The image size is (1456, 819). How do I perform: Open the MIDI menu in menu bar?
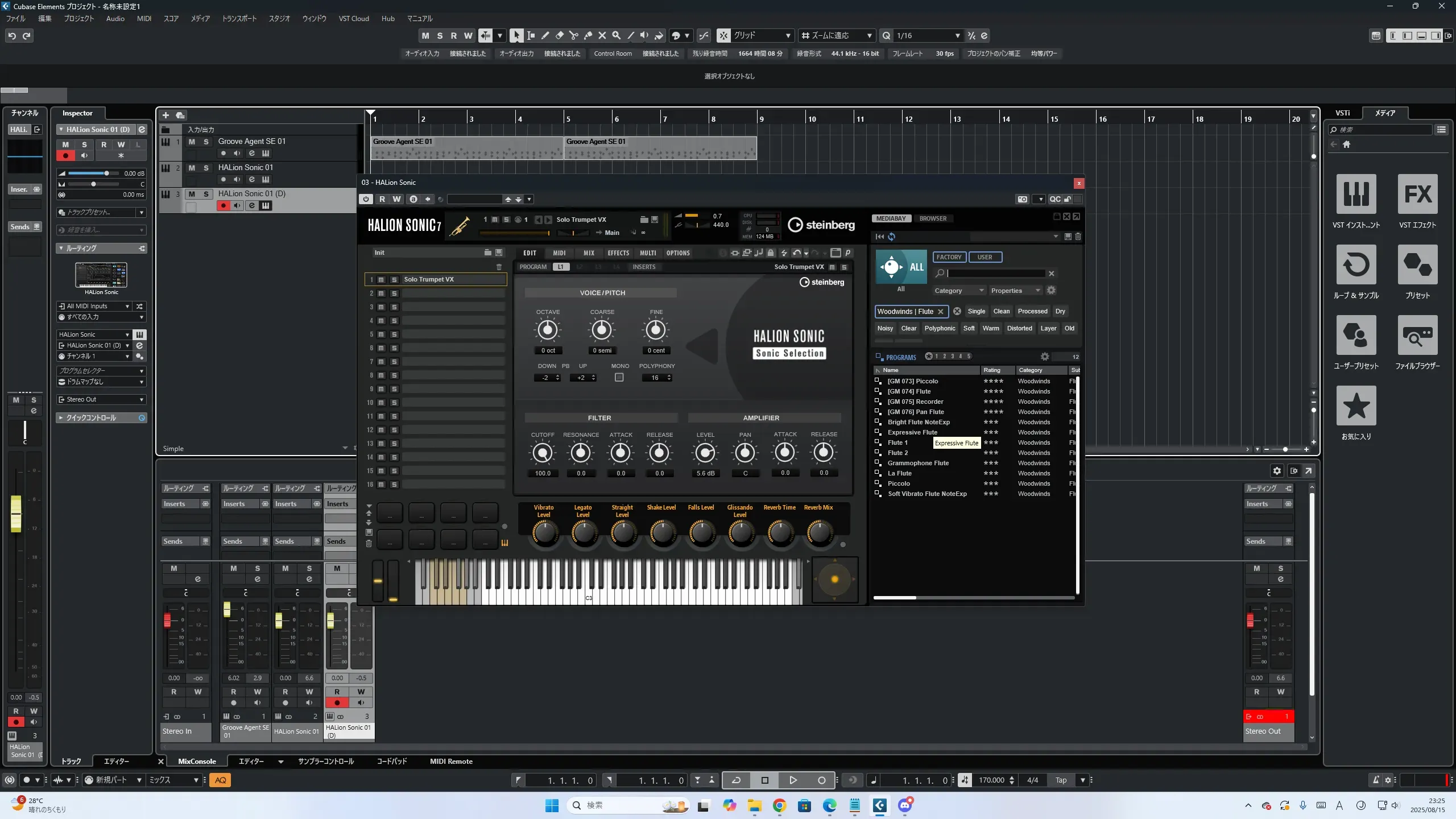pyautogui.click(x=144, y=18)
